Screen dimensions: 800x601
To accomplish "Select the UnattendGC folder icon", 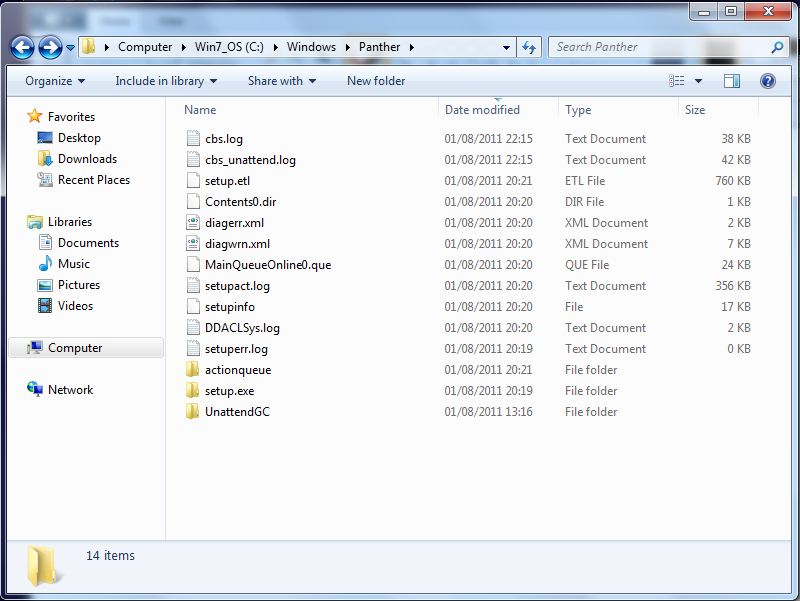I will [x=193, y=411].
